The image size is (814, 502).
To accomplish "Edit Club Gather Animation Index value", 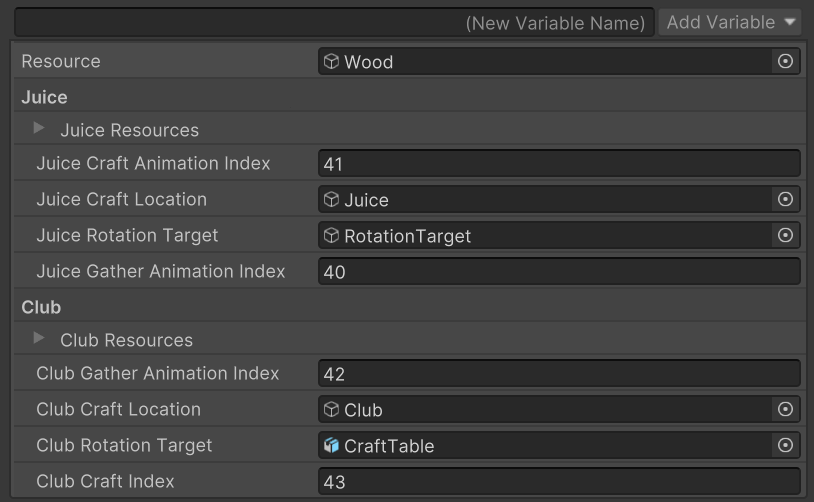I will [559, 375].
